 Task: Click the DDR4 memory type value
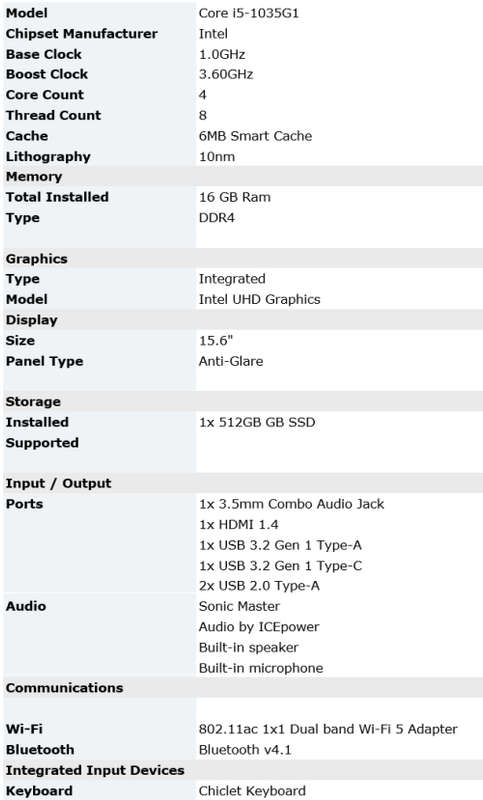pyautogui.click(x=217, y=218)
